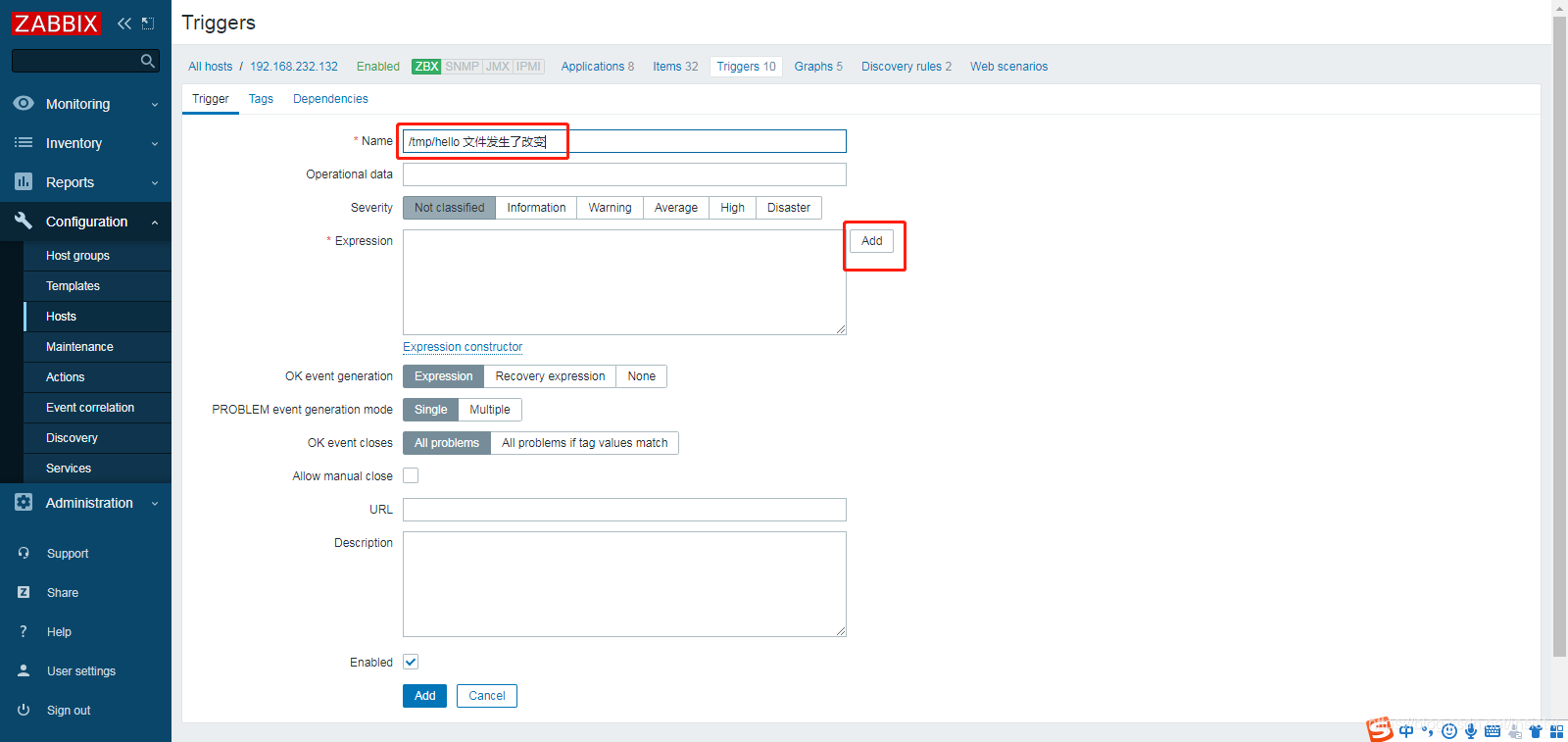Open Applications 8 link
Screen dimensions: 1568x742
[x=598, y=67]
